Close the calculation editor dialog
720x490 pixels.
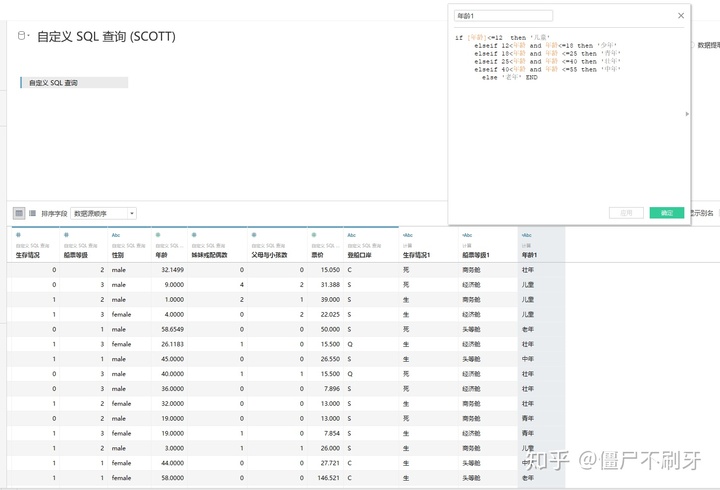(681, 16)
